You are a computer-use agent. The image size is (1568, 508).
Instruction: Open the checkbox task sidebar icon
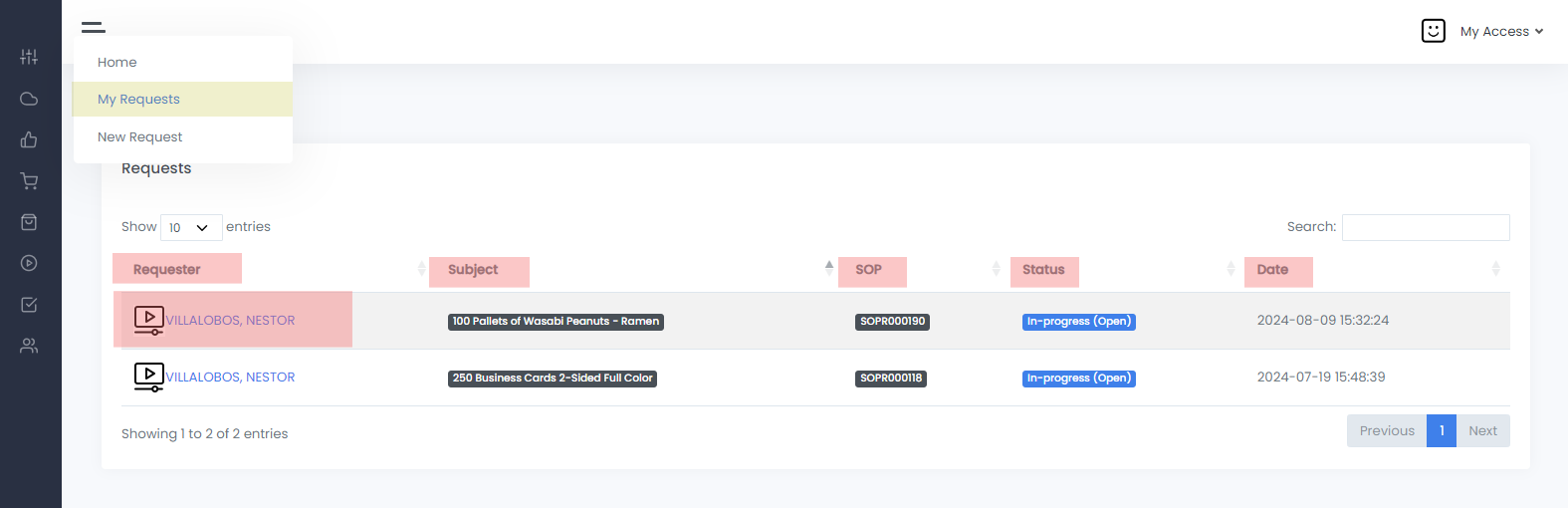29,305
